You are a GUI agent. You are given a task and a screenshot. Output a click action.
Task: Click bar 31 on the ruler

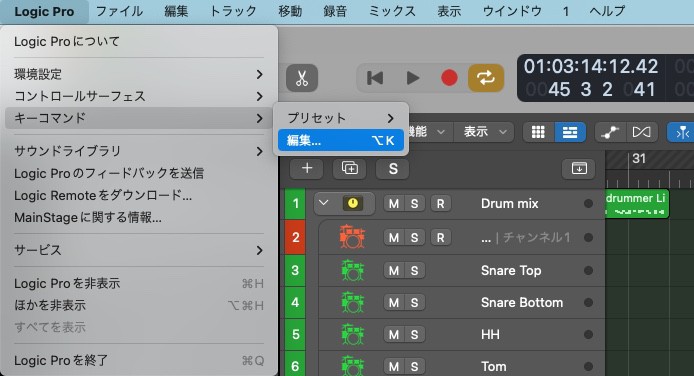pos(639,159)
